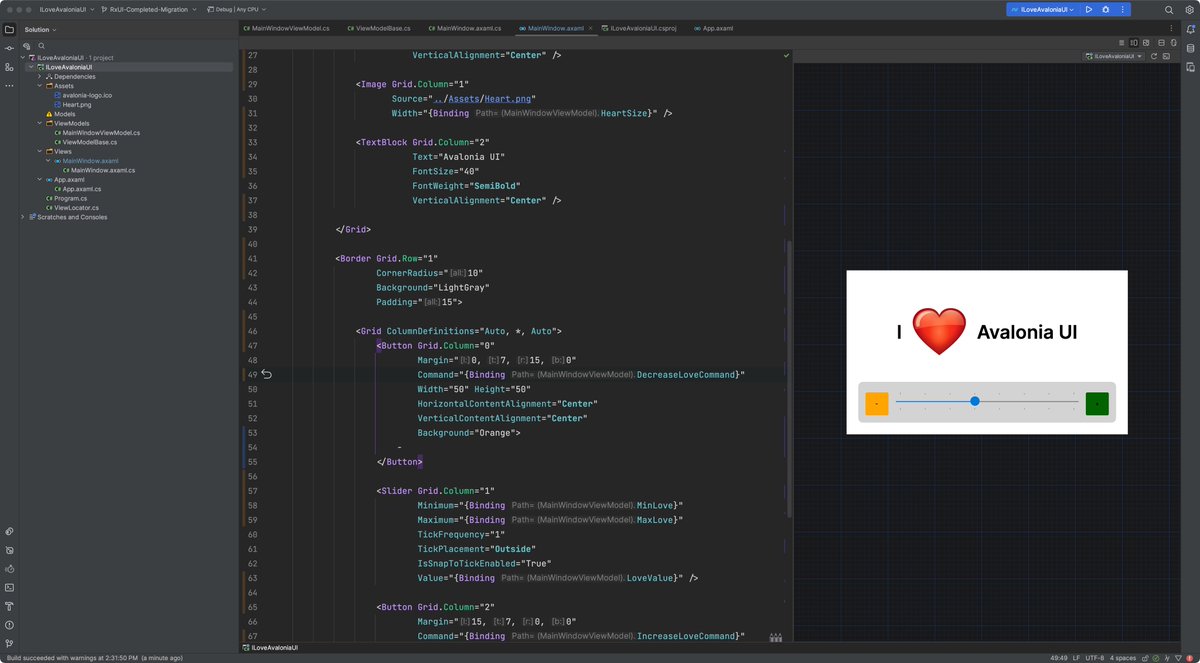1200x663 pixels.
Task: Switch to editor and preview split mode
Action: coord(1134,43)
